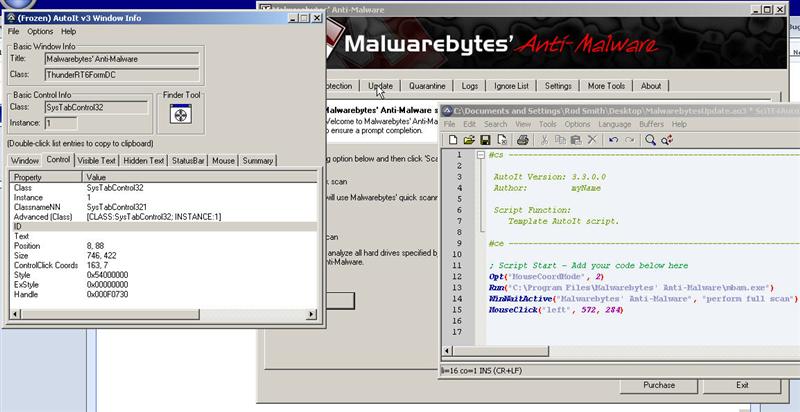Click the Save floppy disk icon in SciTE

tap(485, 140)
